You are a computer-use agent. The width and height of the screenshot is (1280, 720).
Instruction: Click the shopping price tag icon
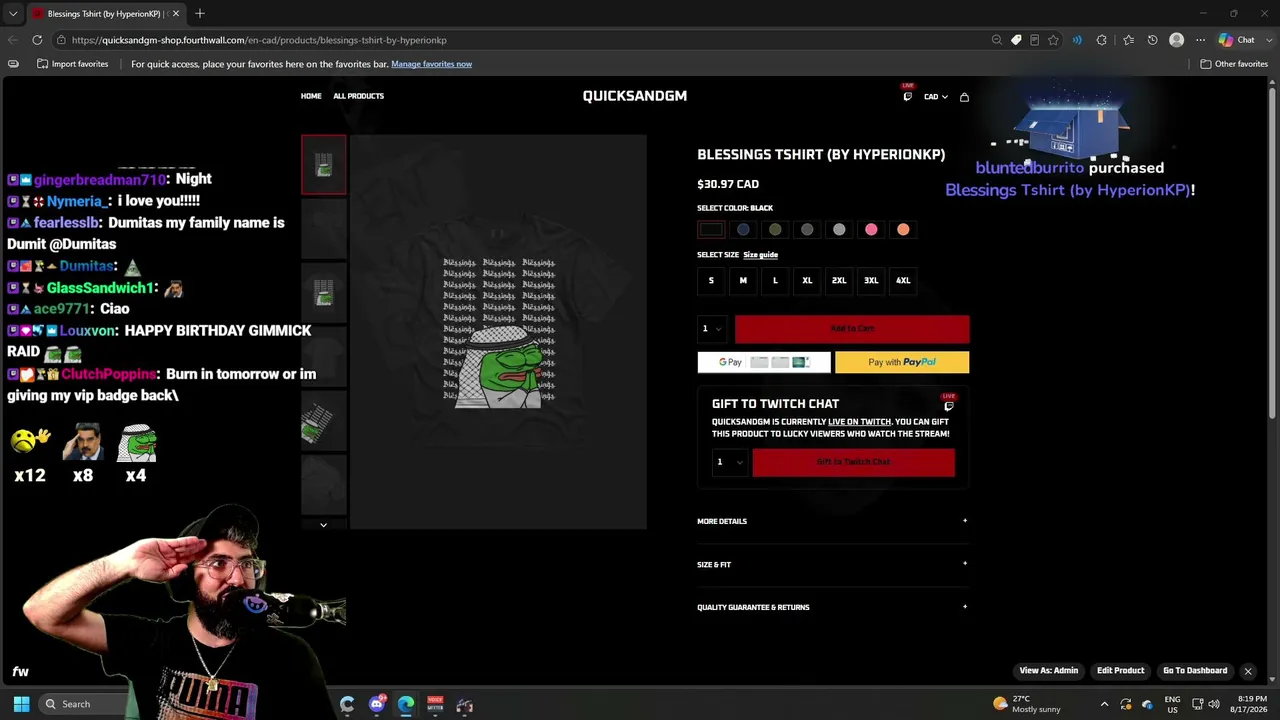[x=1016, y=40]
